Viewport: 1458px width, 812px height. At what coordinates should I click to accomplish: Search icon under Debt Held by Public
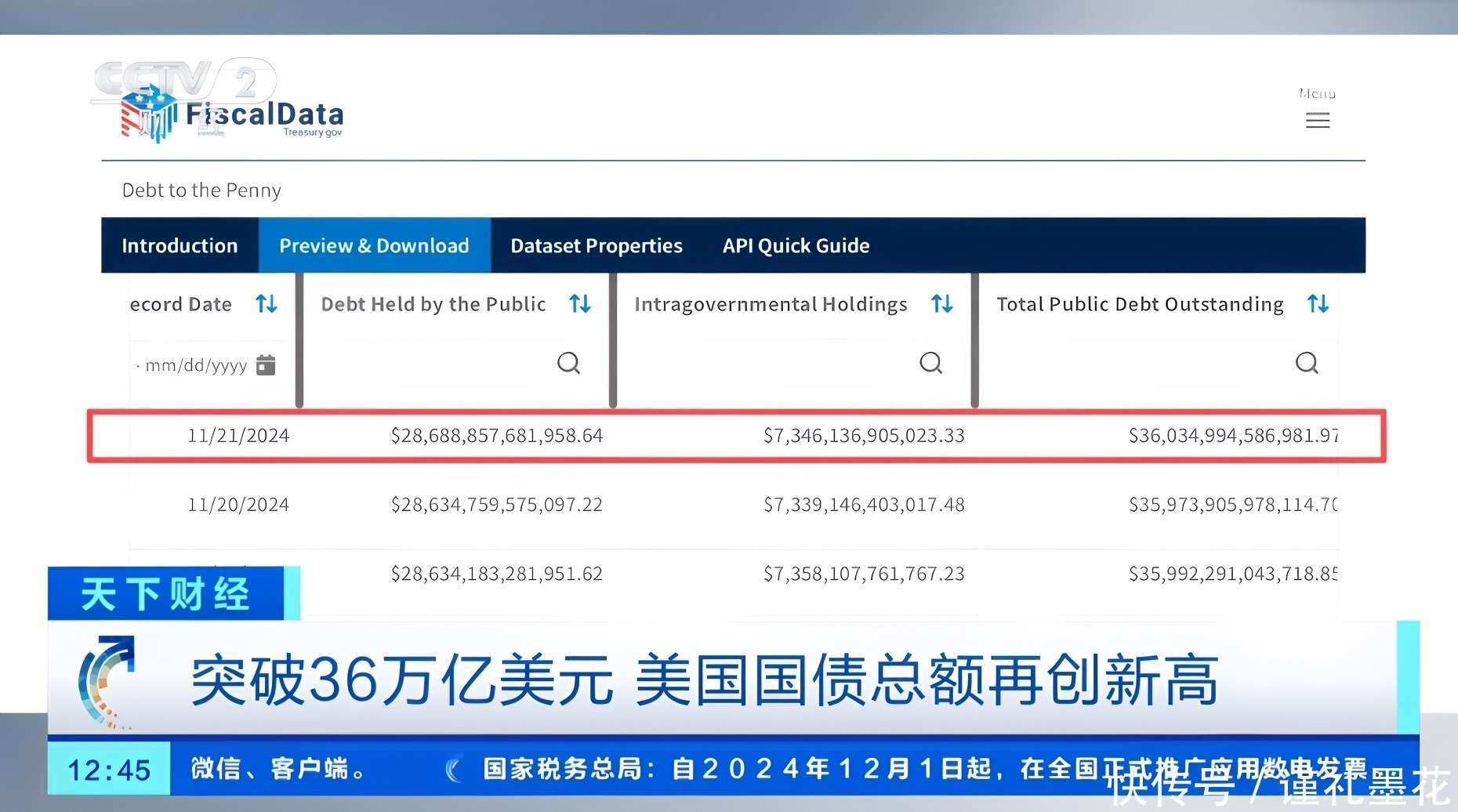pyautogui.click(x=568, y=363)
